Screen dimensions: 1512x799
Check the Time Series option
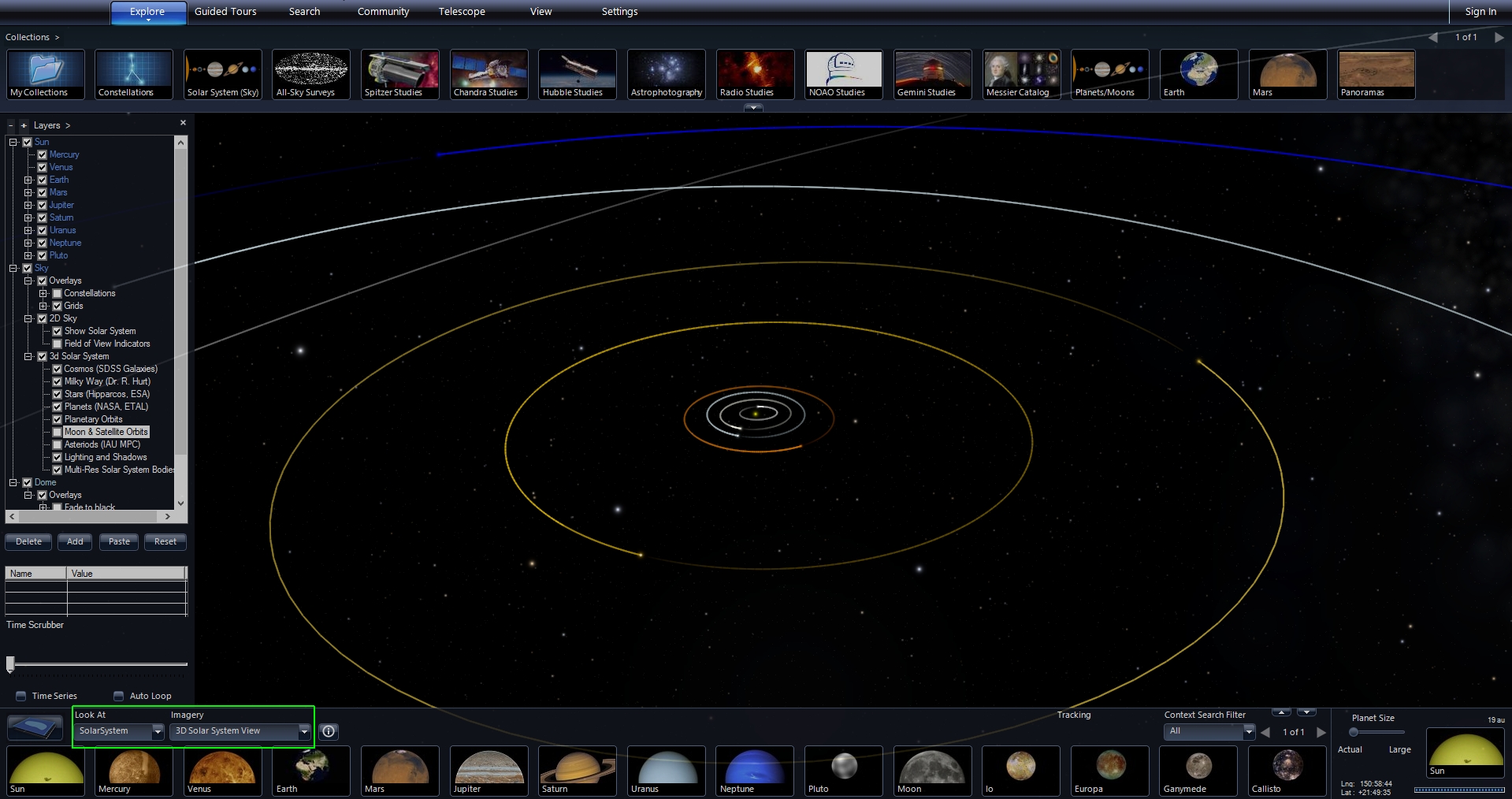pos(21,696)
